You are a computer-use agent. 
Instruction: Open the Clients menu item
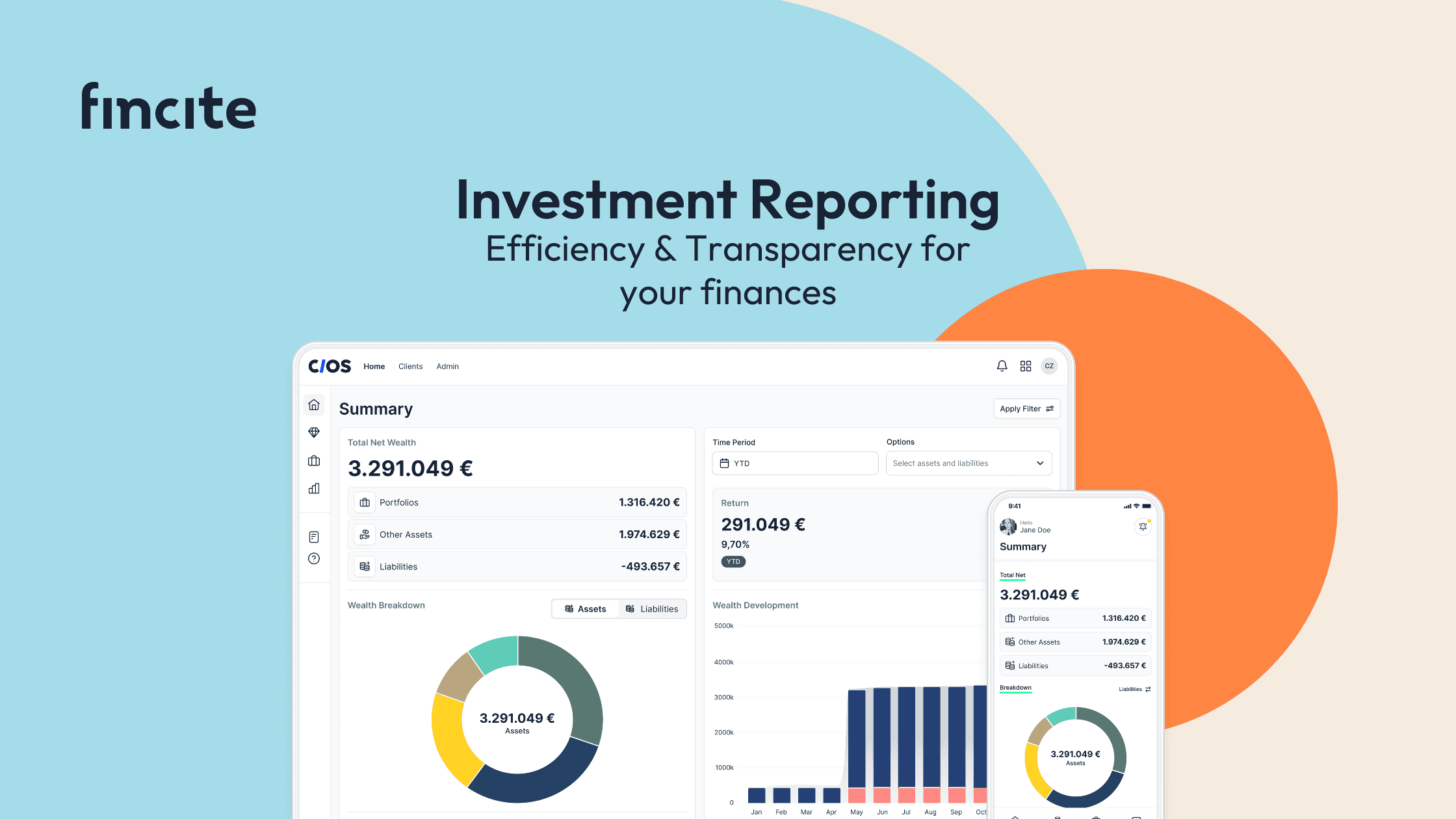[410, 367]
